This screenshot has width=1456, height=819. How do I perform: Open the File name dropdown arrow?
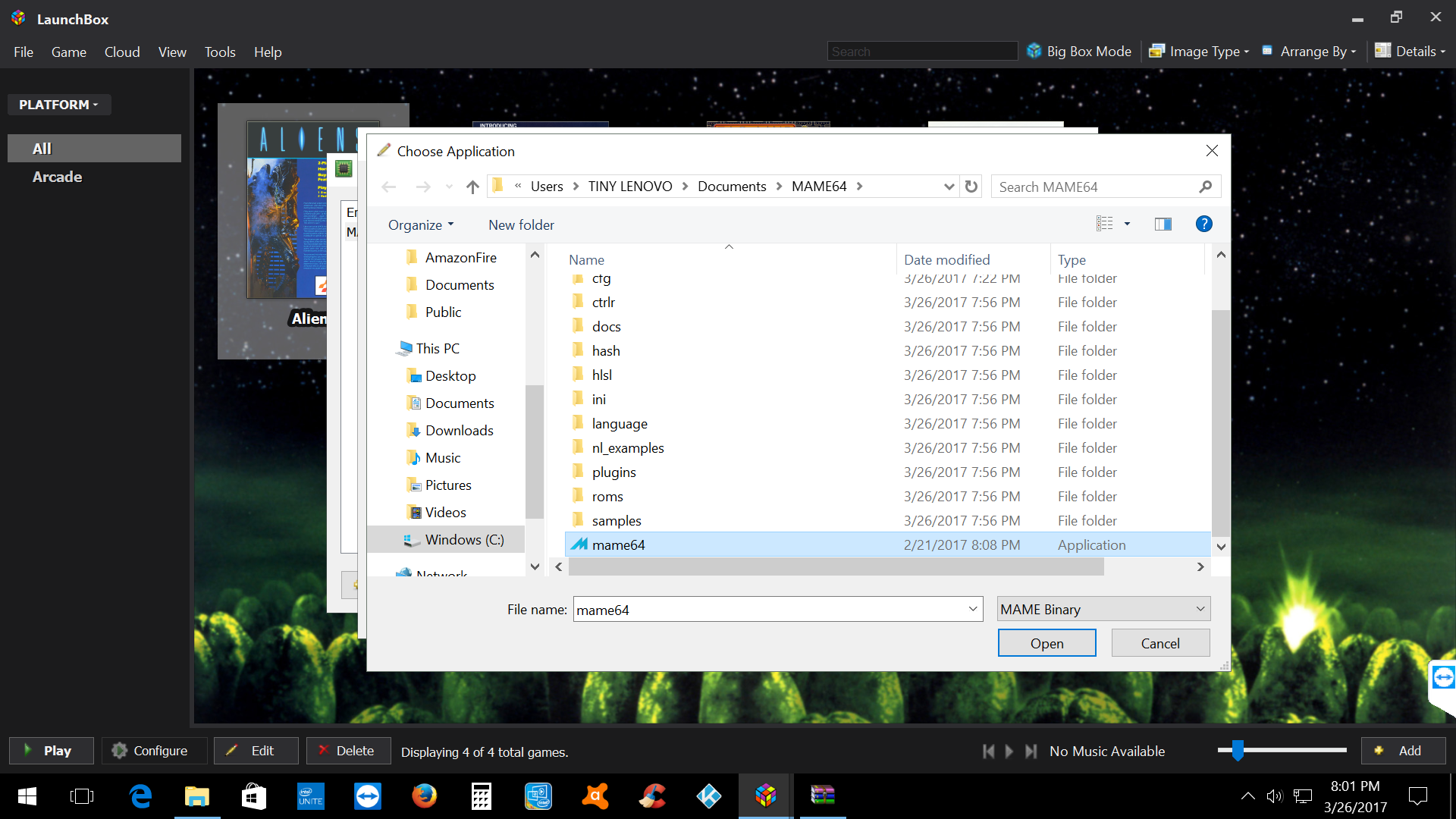(x=973, y=609)
